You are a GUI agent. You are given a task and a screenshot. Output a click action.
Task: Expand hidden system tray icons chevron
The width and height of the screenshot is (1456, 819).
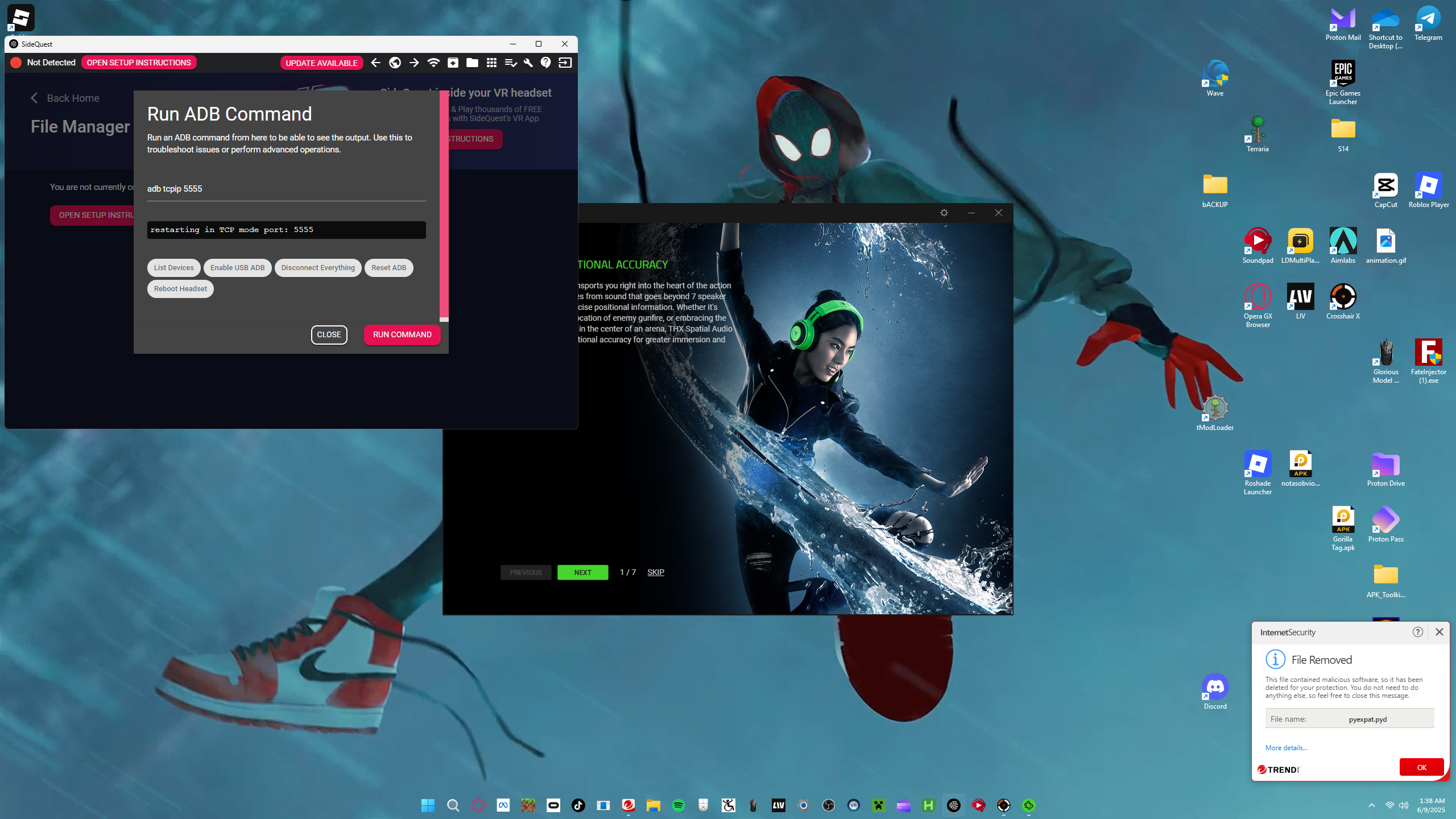point(1371,805)
